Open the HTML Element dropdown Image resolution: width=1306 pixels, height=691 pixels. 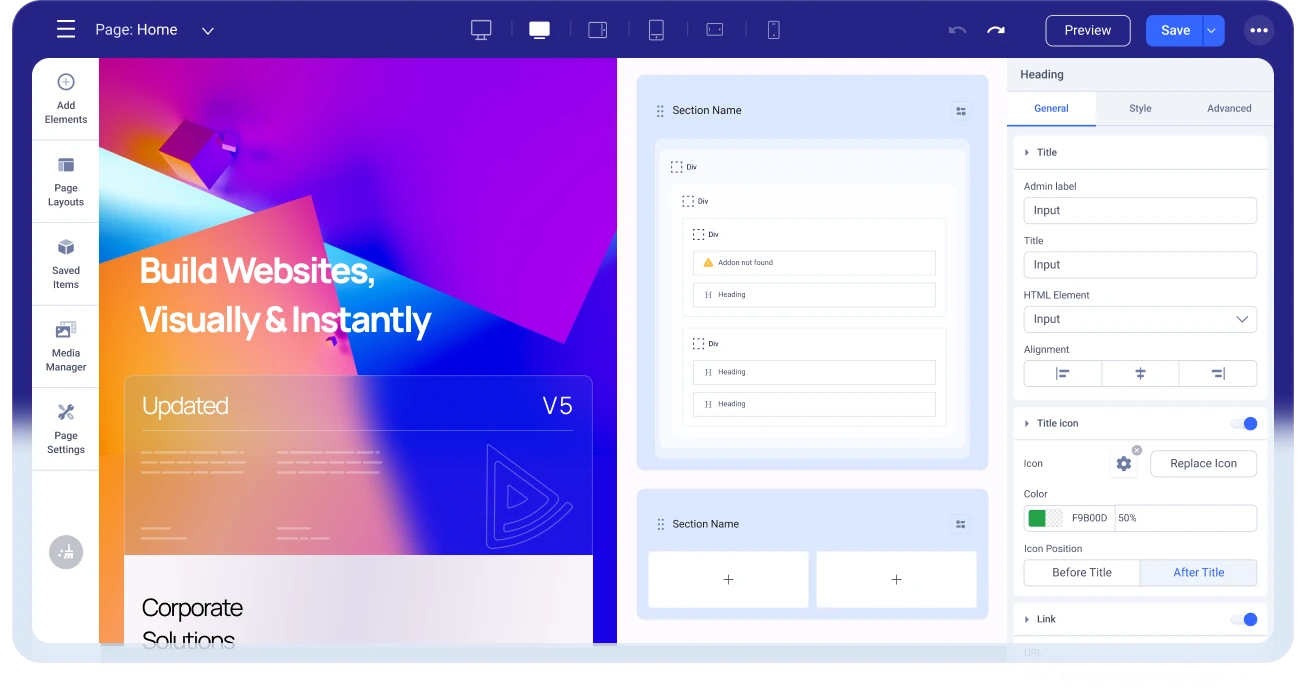(x=1140, y=319)
